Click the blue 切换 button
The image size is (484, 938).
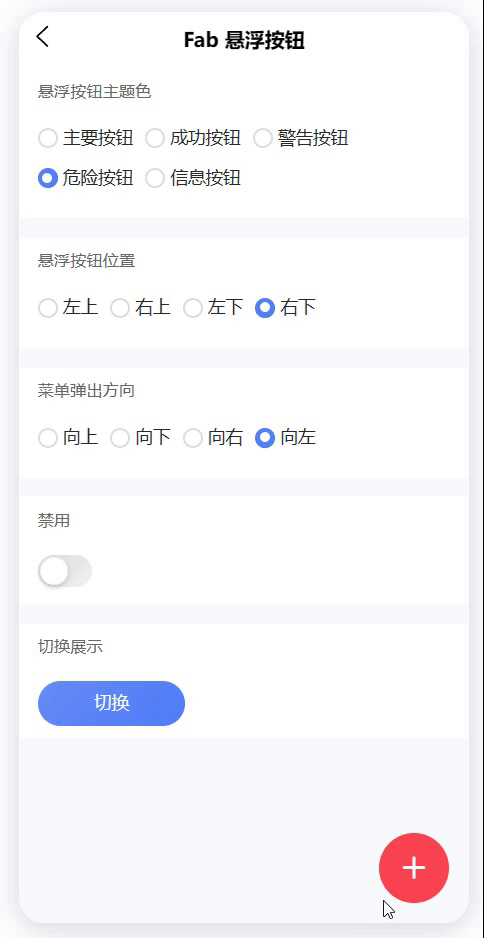click(111, 703)
